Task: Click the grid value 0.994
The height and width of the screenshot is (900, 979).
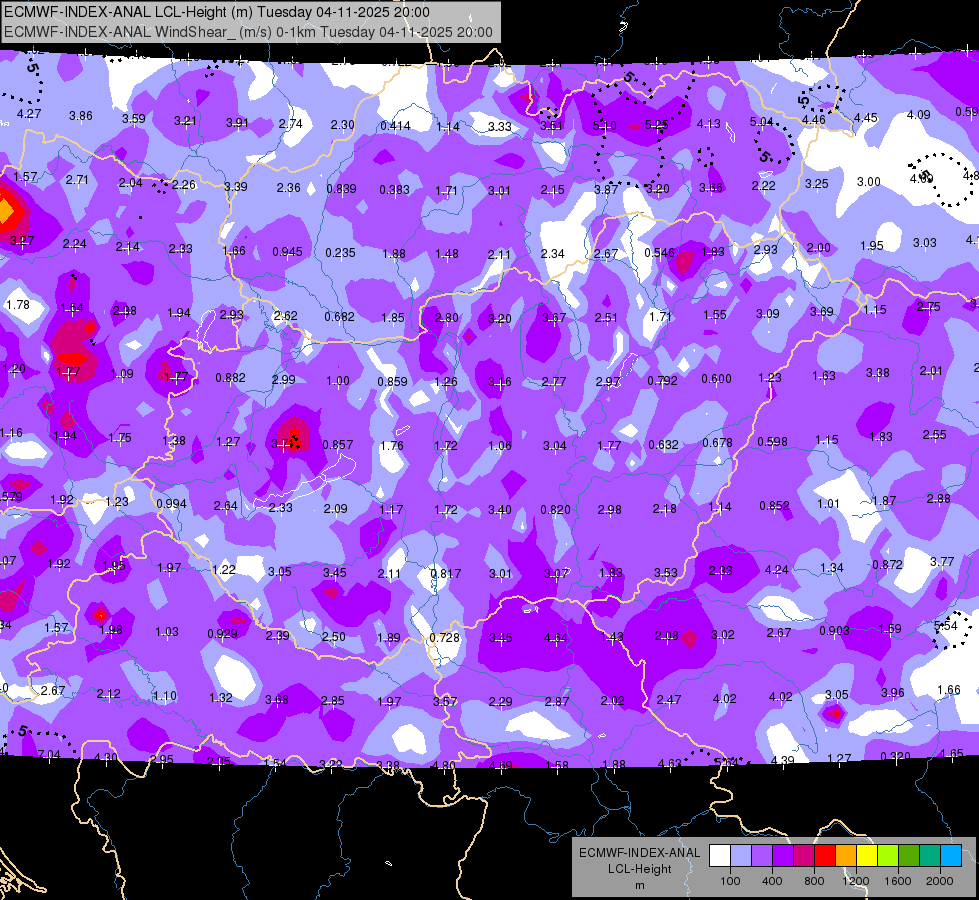Action: [x=171, y=504]
